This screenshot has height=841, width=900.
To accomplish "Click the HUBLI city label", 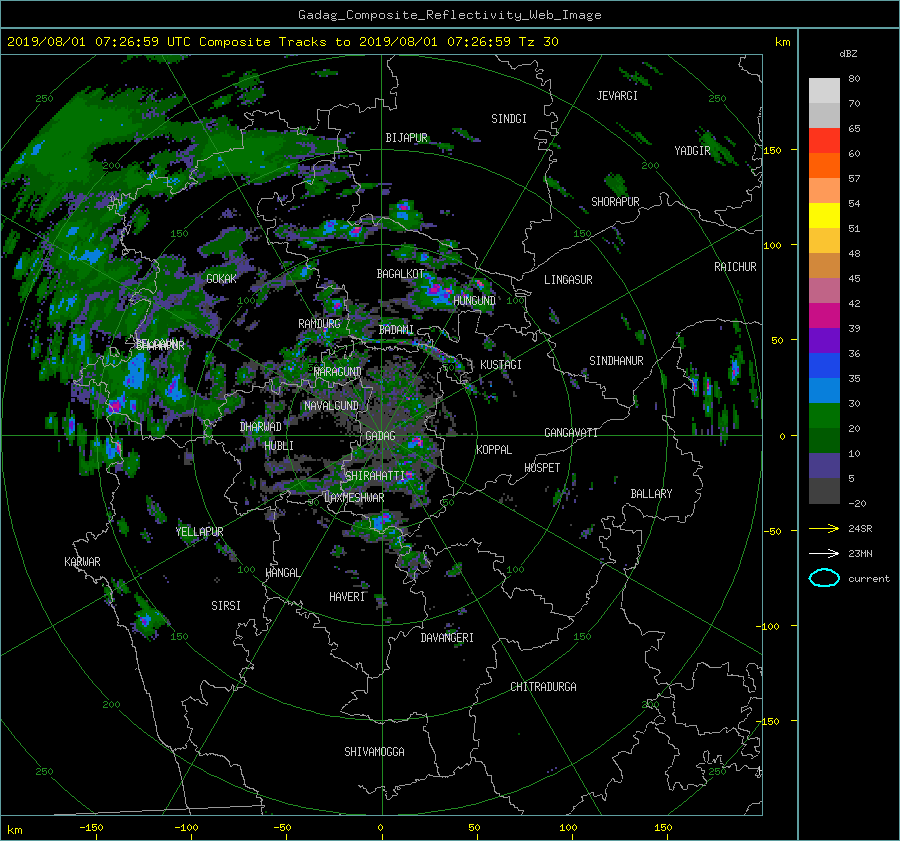I will (279, 446).
